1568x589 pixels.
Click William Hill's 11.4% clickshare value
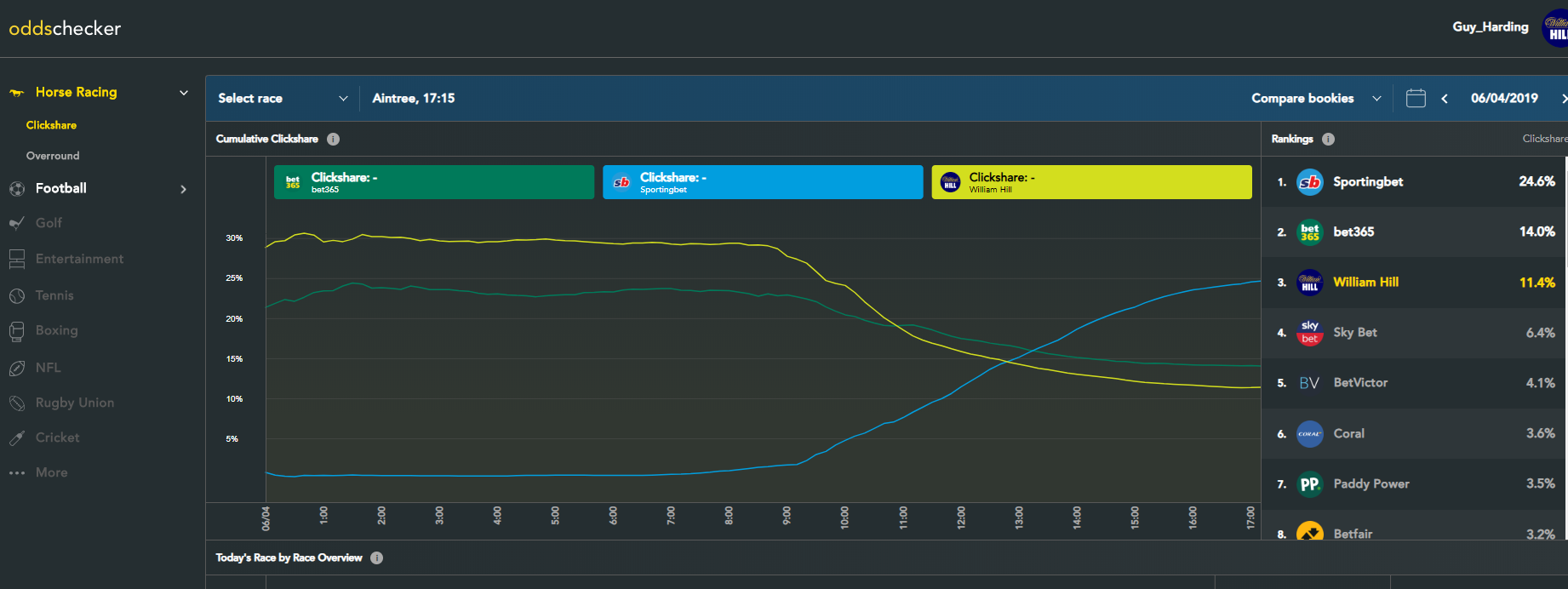coord(1537,282)
